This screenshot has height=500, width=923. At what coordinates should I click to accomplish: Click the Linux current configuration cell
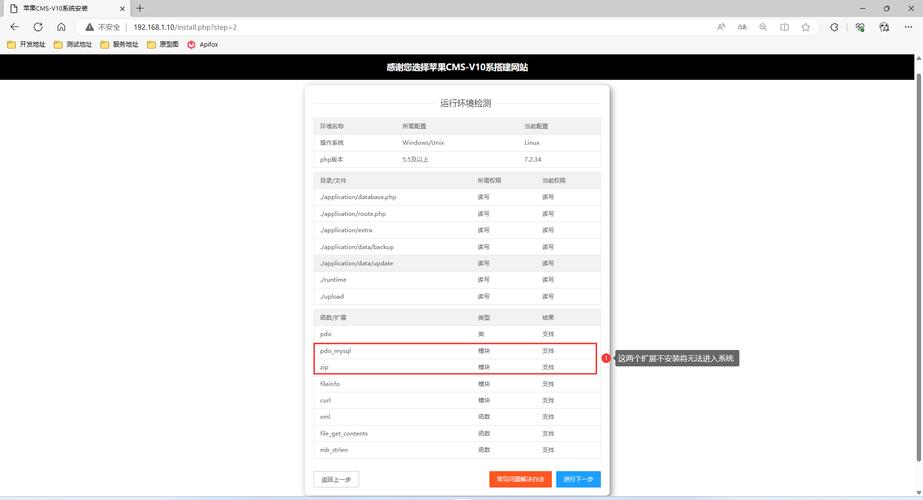[x=532, y=143]
